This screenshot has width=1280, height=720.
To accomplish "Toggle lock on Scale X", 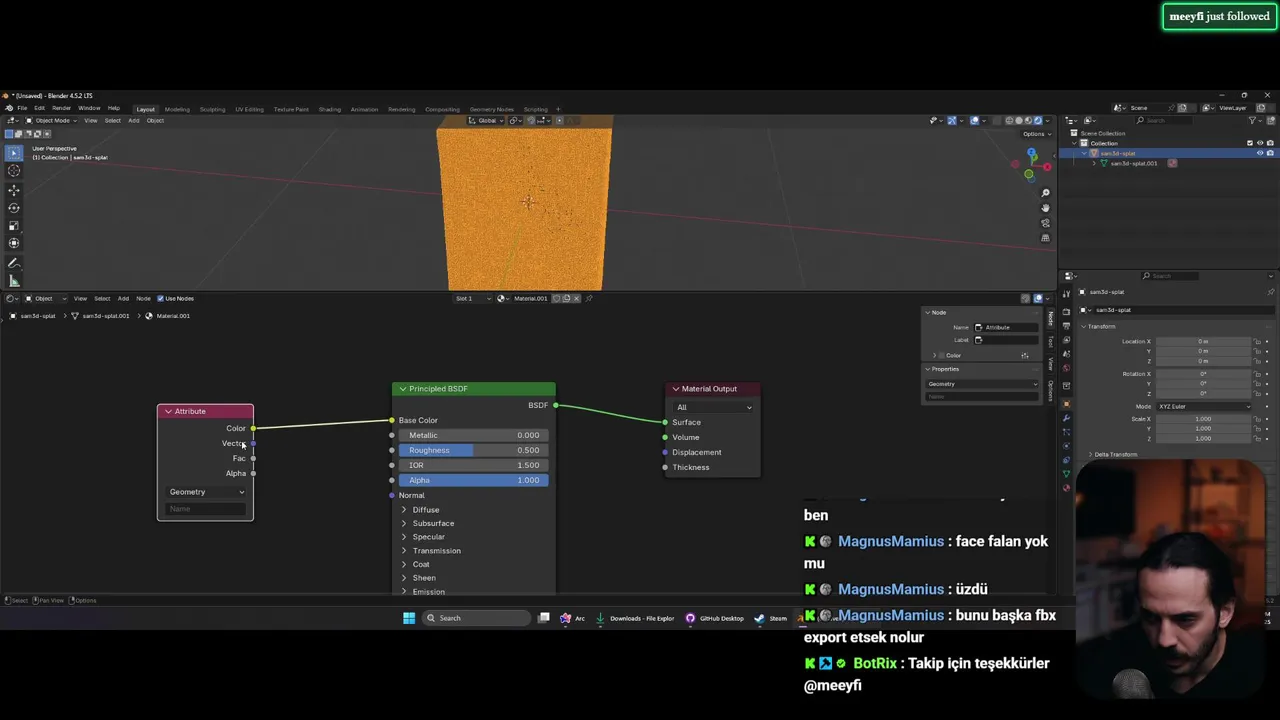I will click(1258, 419).
